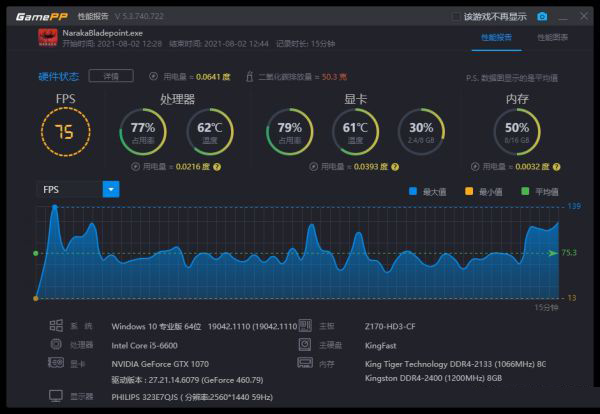600x414 pixels.
Task: Click the 详情 hardware details button
Action: click(111, 76)
